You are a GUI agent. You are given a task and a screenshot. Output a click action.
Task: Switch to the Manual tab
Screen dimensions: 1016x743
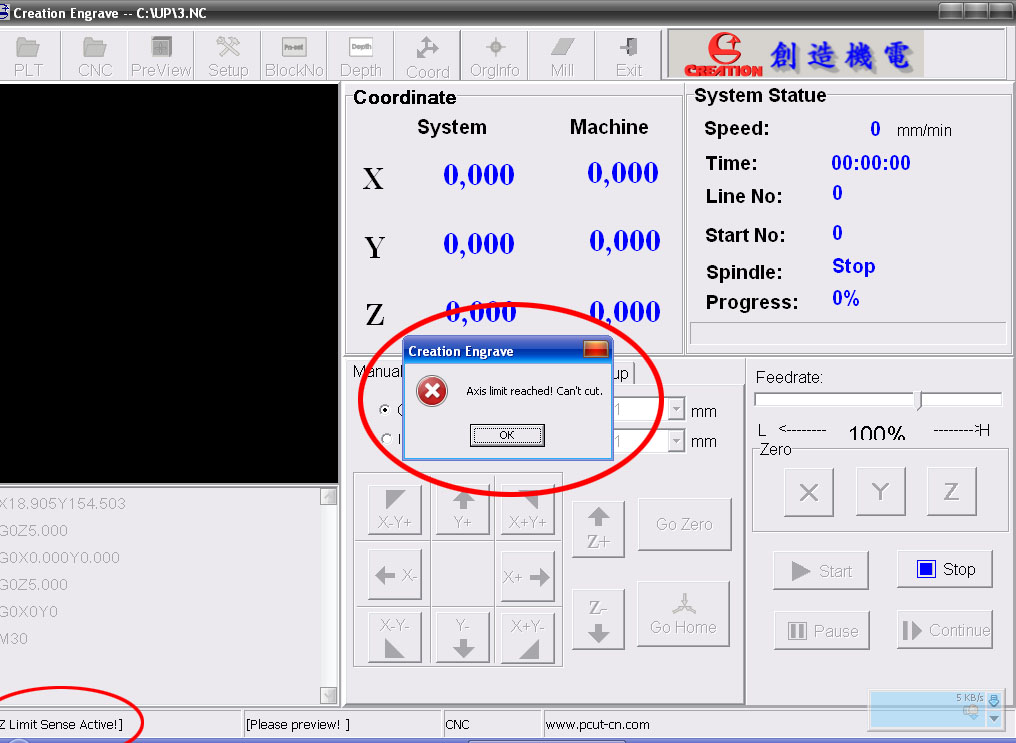376,371
